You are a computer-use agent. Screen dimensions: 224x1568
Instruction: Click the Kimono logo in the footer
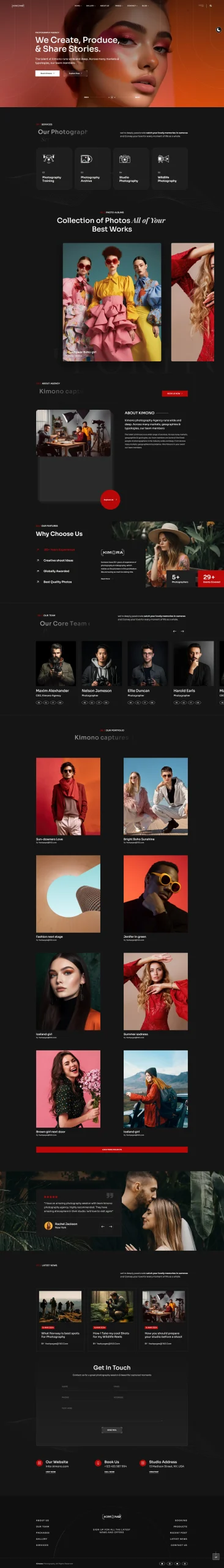pos(112,1517)
